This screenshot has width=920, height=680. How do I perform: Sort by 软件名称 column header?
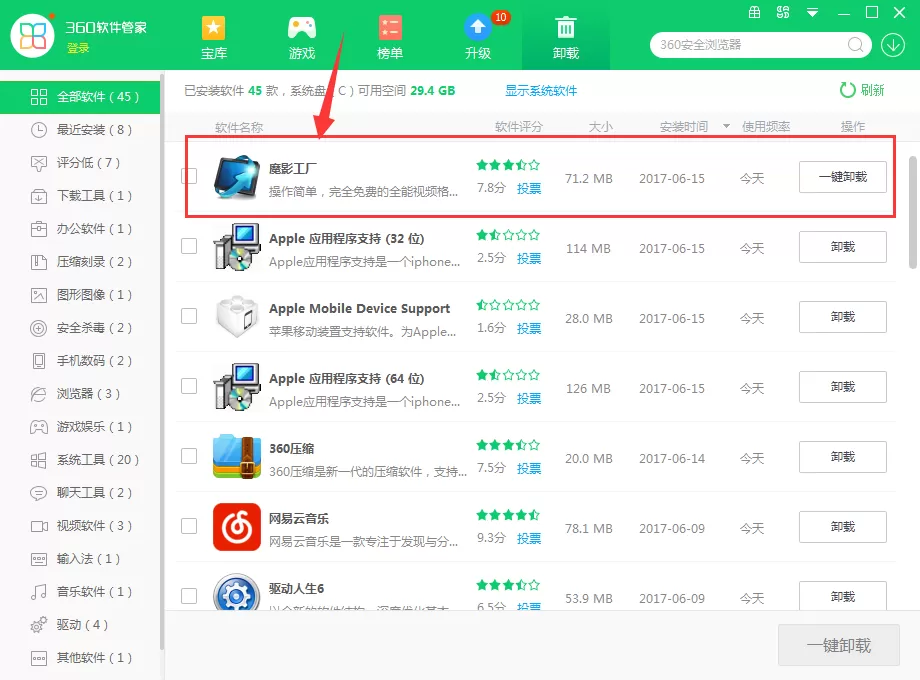tap(239, 127)
